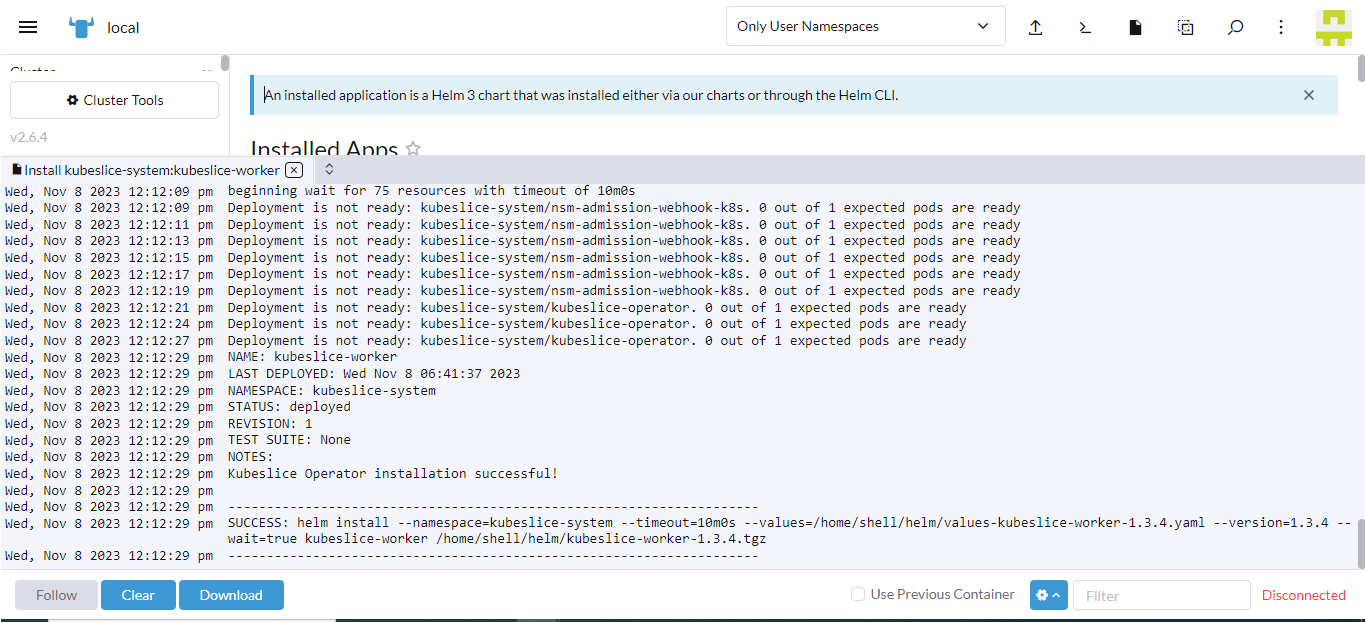Image resolution: width=1366 pixels, height=623 pixels.
Task: Click the 'Installed Apps' heading
Action: coord(324,148)
